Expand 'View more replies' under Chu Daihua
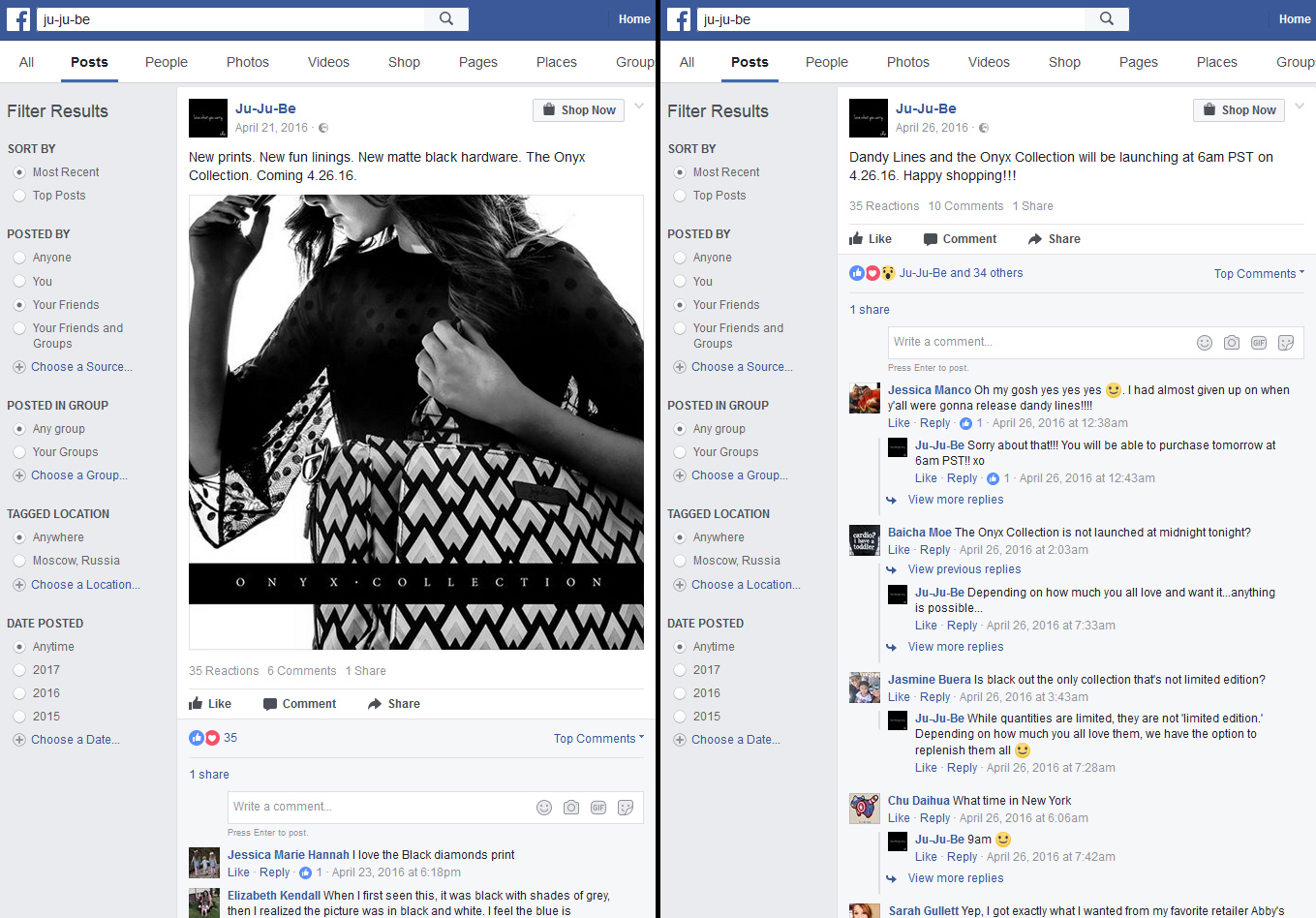The image size is (1316, 918). pos(956,878)
